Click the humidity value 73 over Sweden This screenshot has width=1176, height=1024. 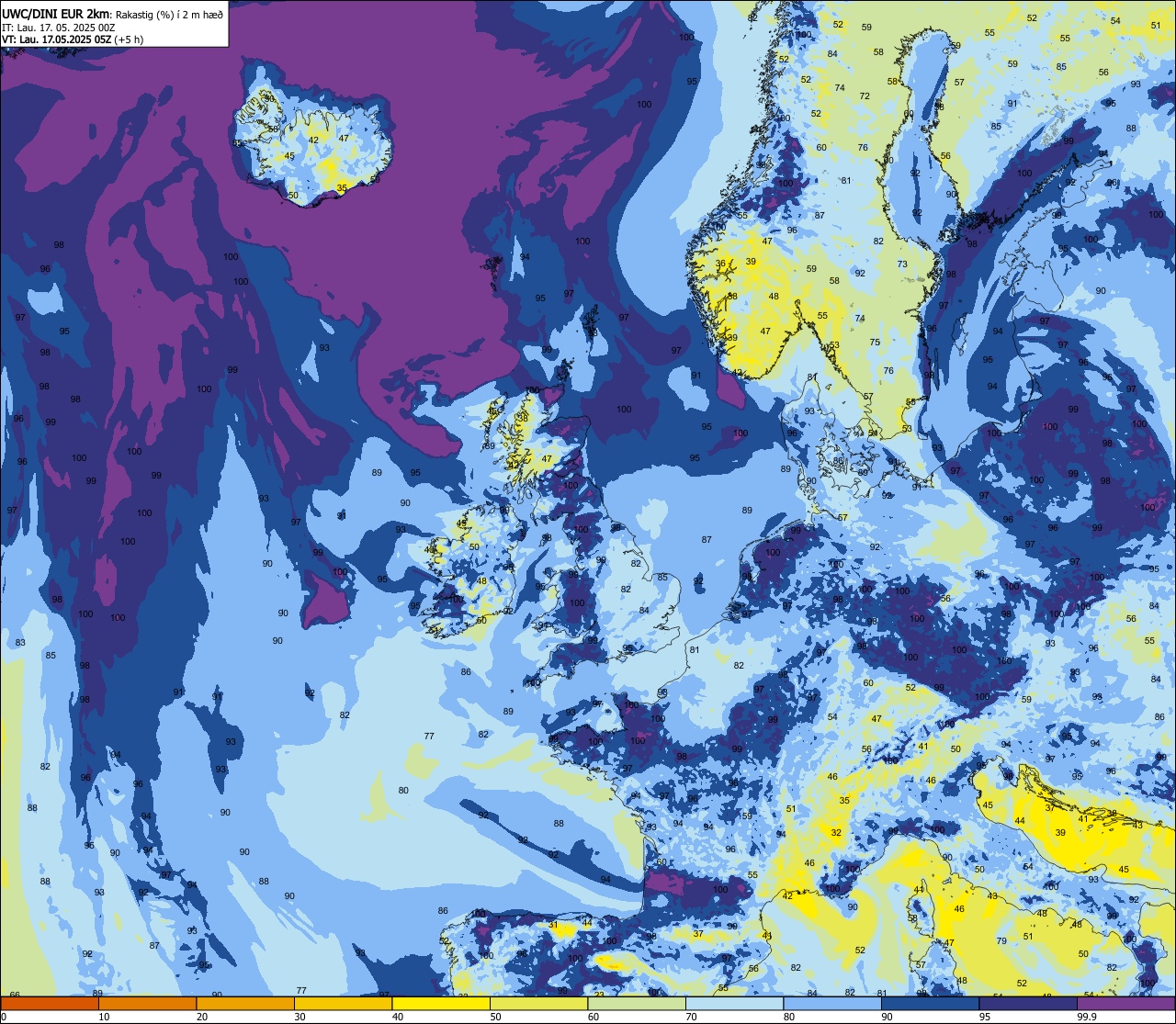[902, 264]
